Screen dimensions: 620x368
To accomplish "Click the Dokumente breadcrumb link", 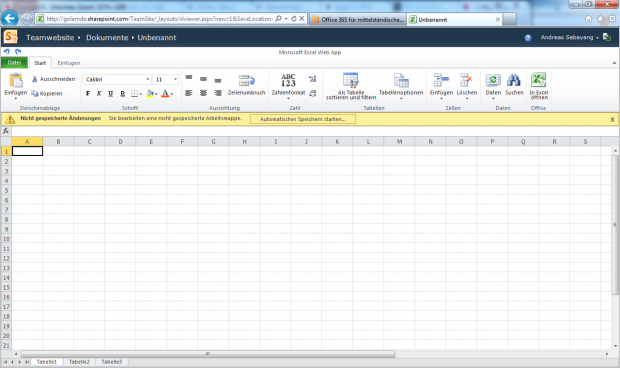I will point(107,38).
